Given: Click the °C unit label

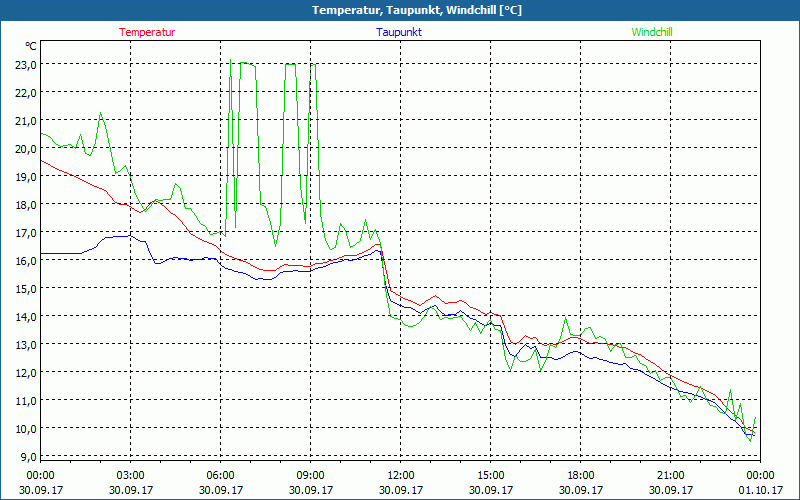Looking at the screenshot, I should 31,46.
